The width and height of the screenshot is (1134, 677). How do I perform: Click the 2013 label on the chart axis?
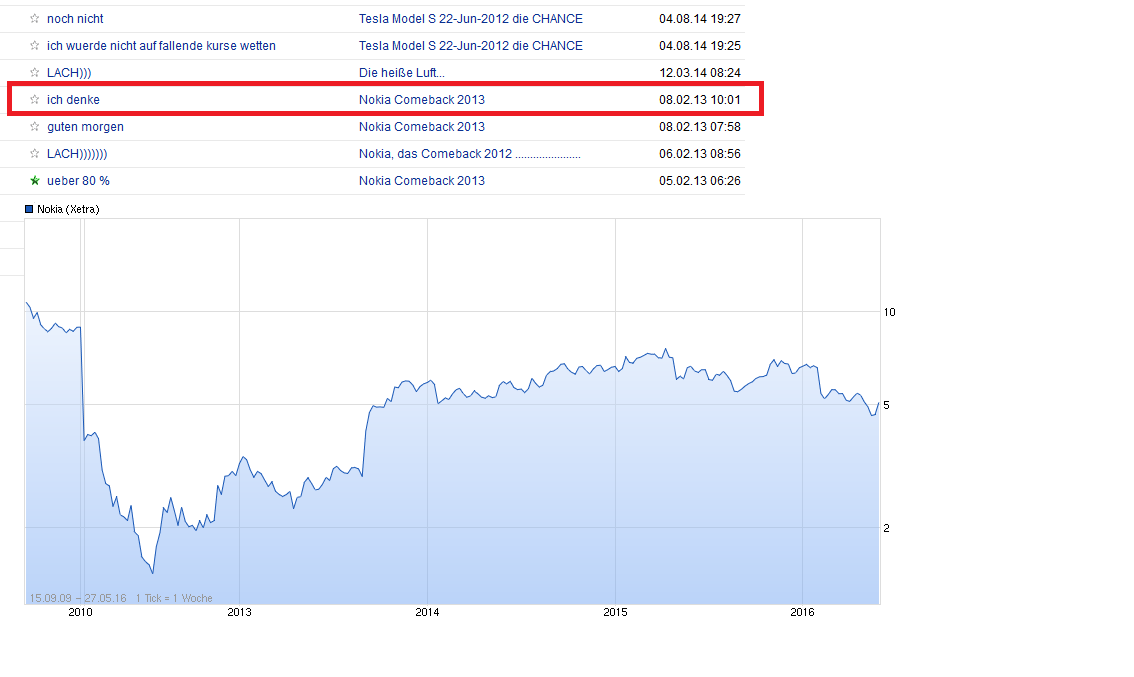pos(239,612)
